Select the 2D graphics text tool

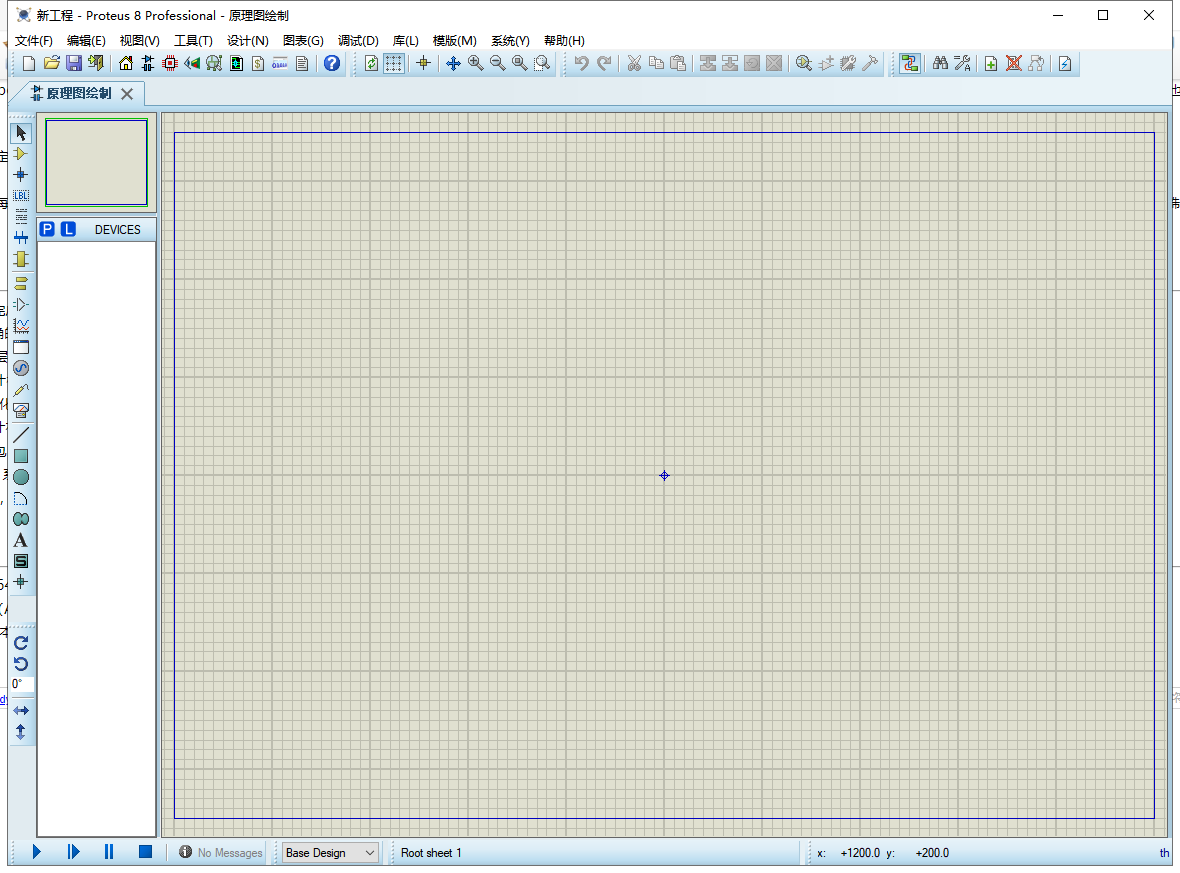point(21,540)
